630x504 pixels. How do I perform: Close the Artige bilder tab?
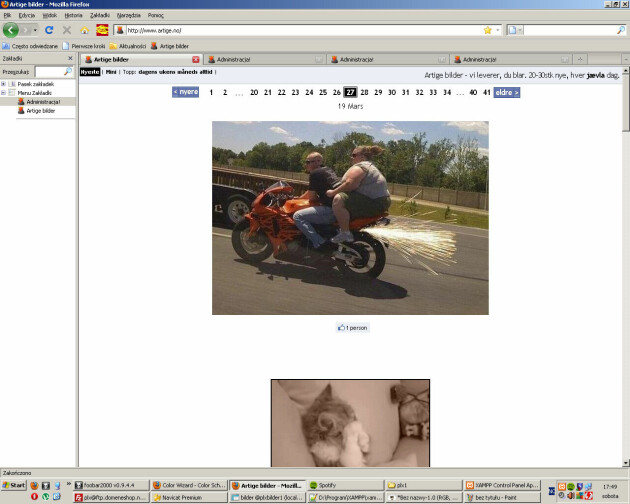point(196,59)
